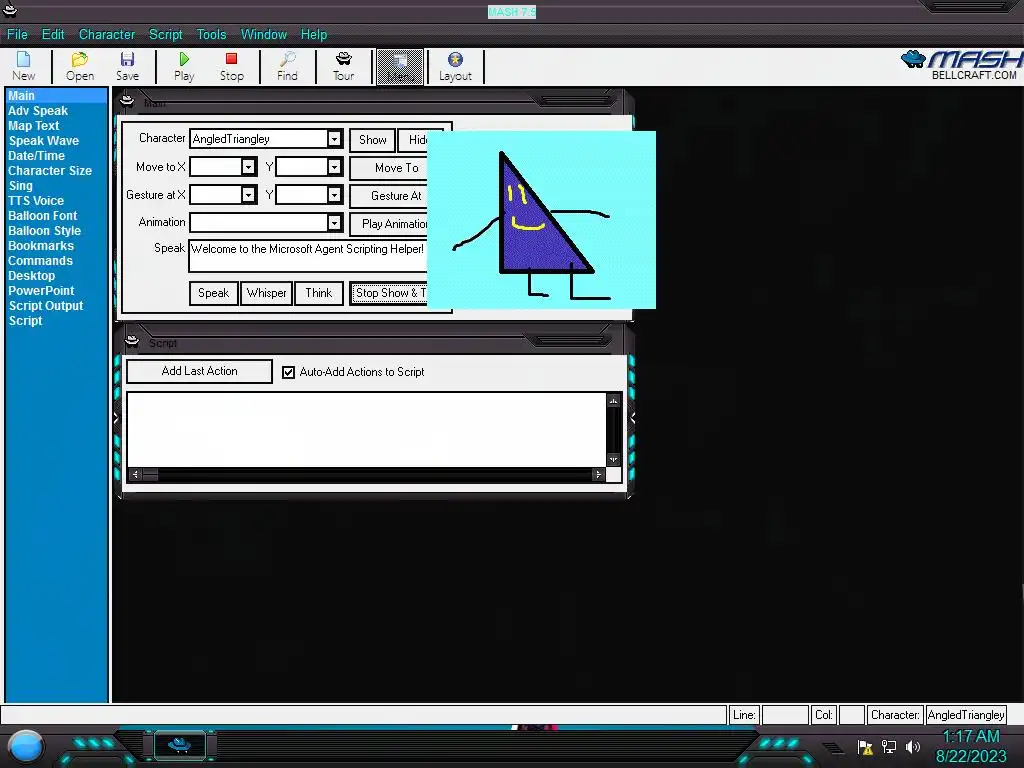Open the Layout toolbar option
Viewport: 1024px width, 768px height.
click(455, 67)
